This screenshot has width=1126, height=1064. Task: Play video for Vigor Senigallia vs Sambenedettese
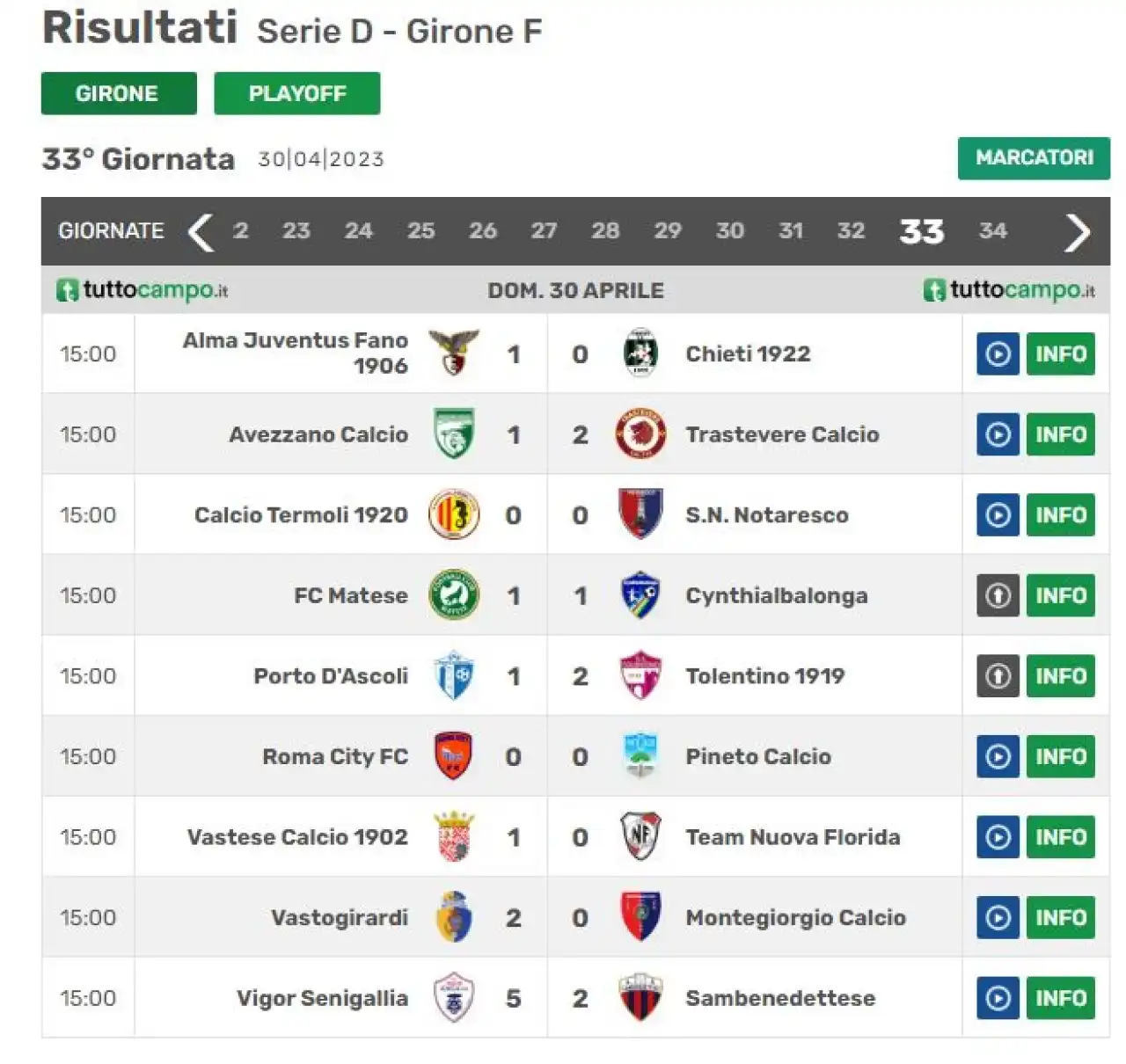998,998
